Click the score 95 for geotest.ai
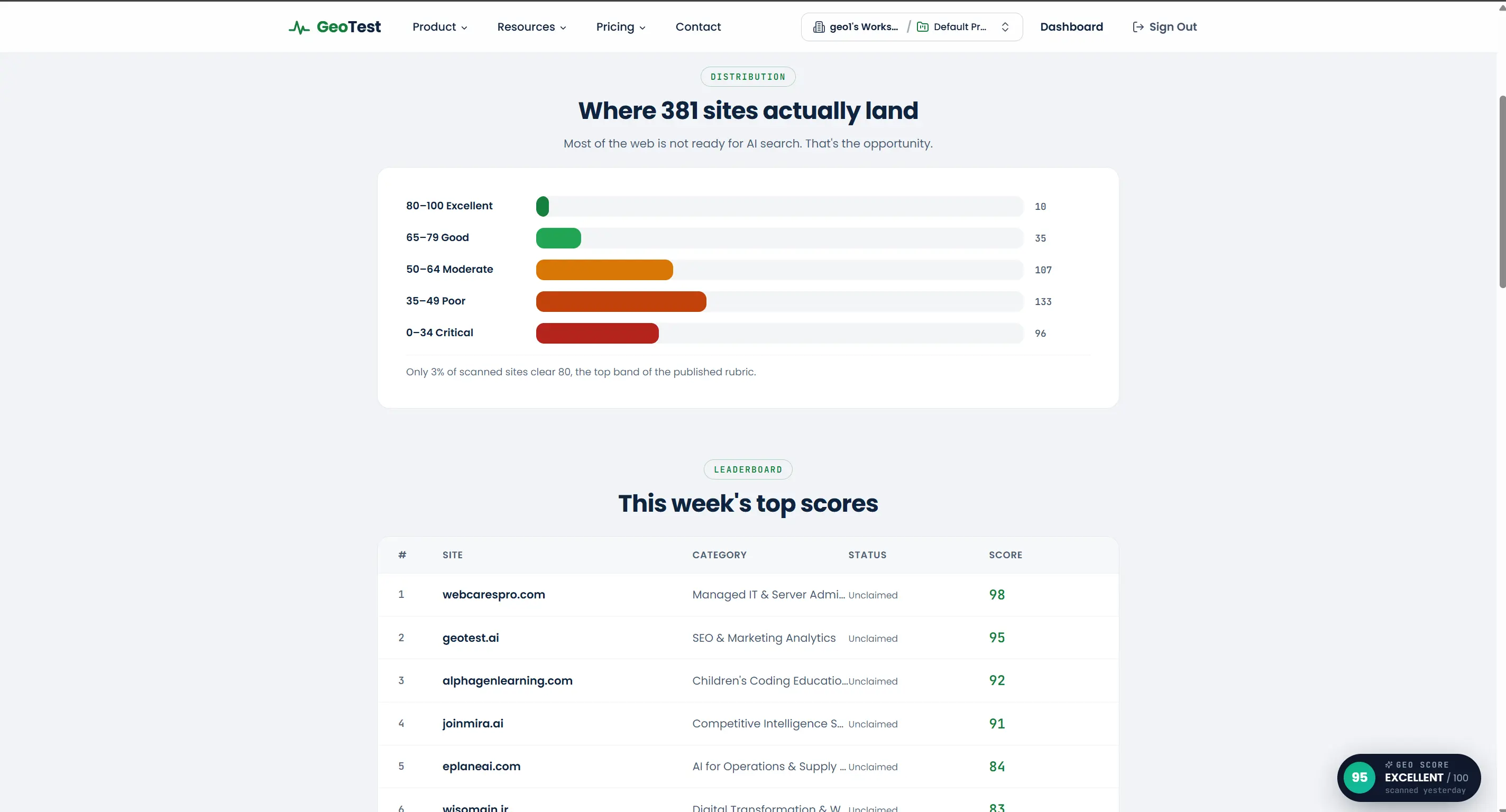 pos(997,638)
